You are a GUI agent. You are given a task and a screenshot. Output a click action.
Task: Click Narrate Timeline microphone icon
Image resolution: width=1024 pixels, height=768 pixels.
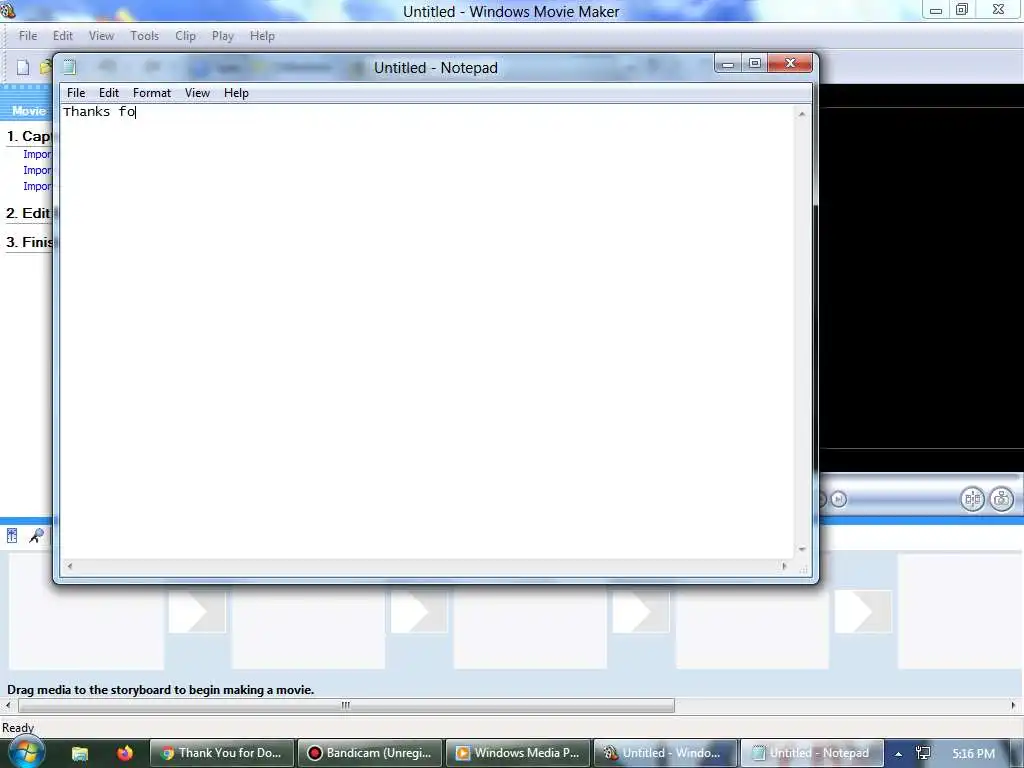click(36, 536)
